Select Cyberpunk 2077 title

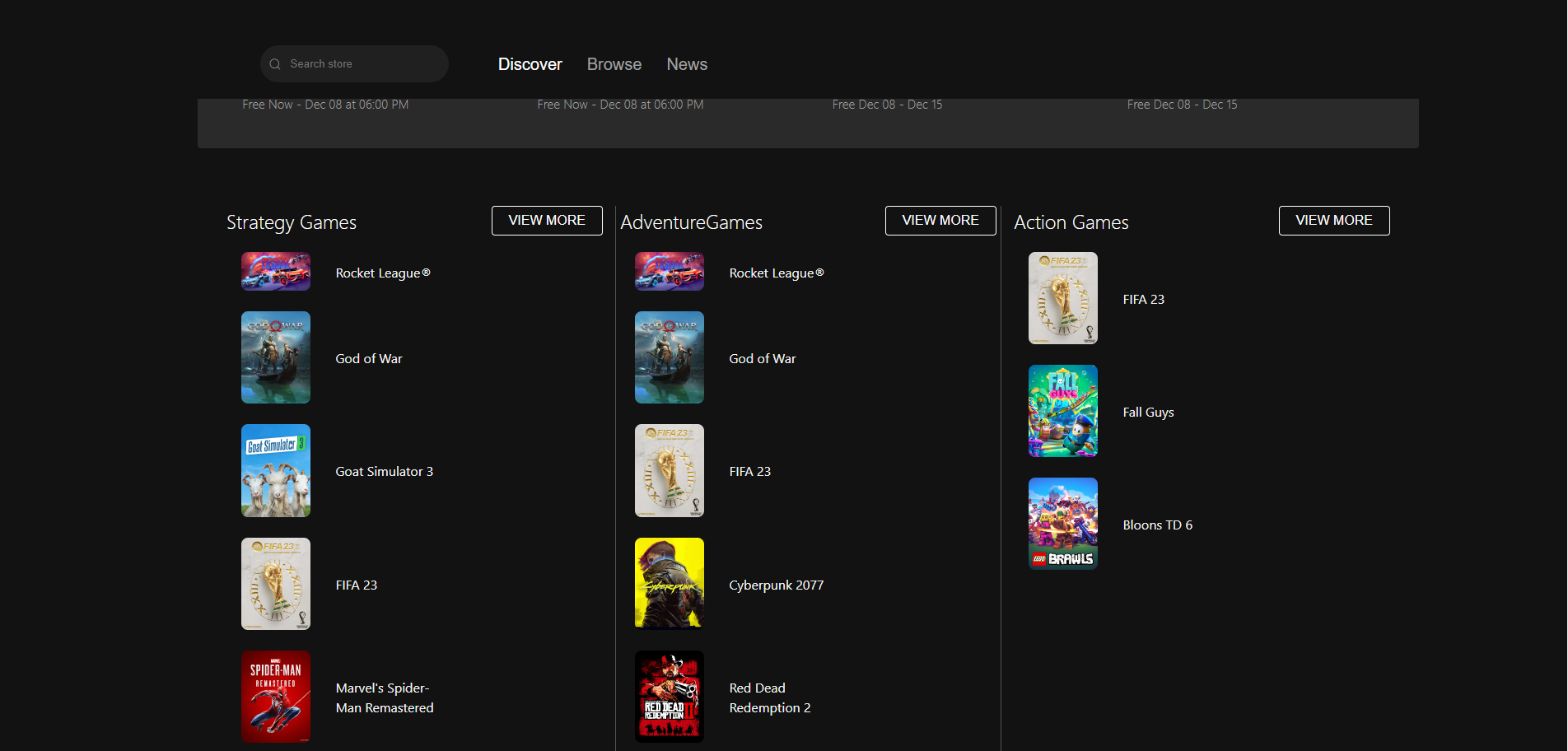click(777, 585)
